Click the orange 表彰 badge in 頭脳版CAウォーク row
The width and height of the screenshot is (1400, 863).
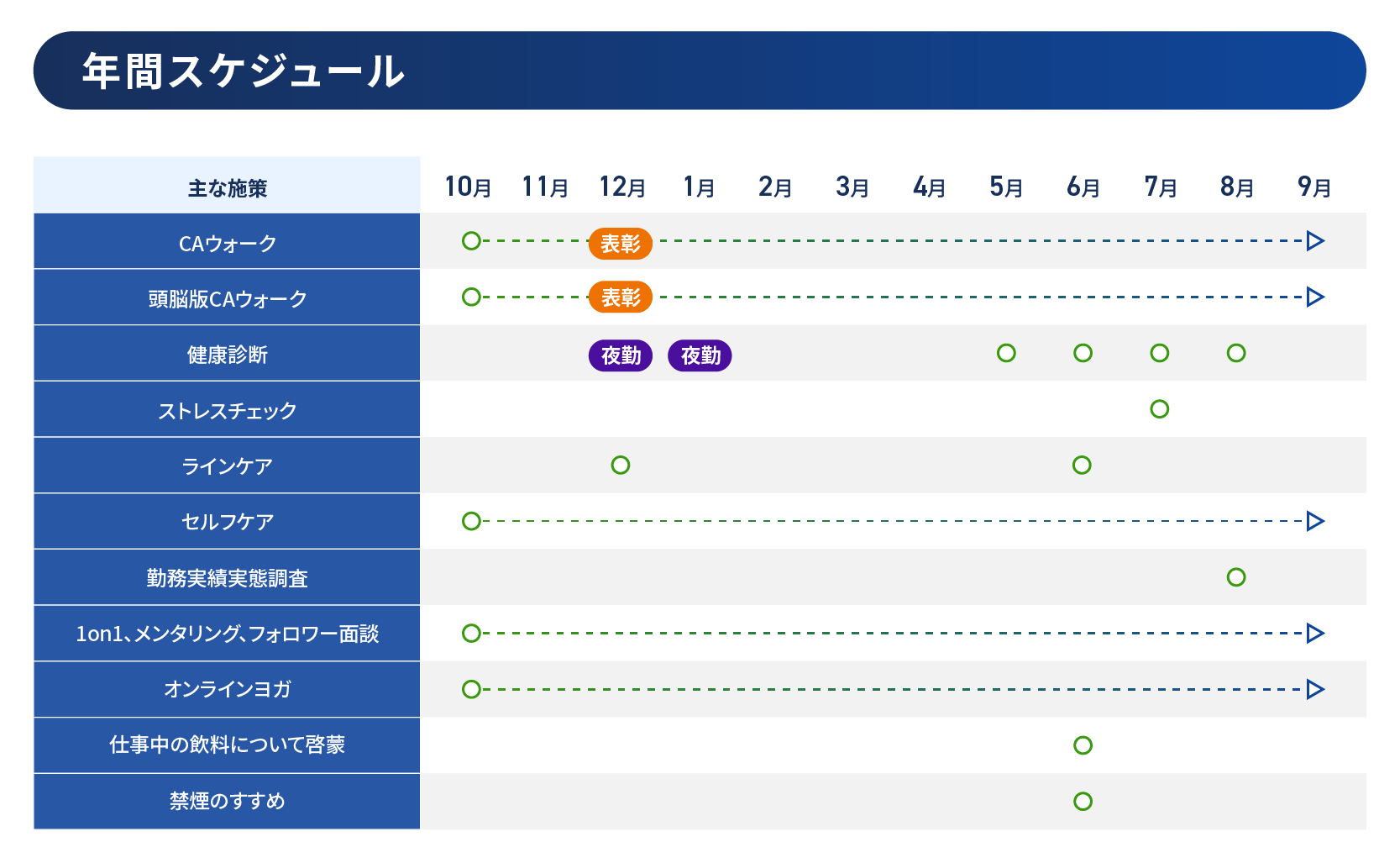click(621, 297)
